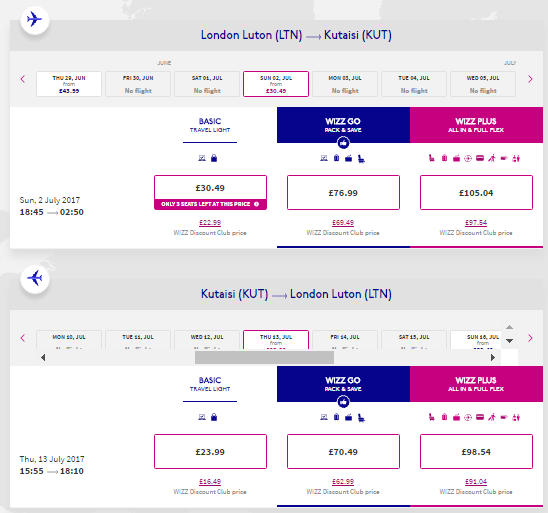This screenshot has width=548, height=513.
Task: Click the outbound flight airplane icon
Action: click(x=35, y=19)
